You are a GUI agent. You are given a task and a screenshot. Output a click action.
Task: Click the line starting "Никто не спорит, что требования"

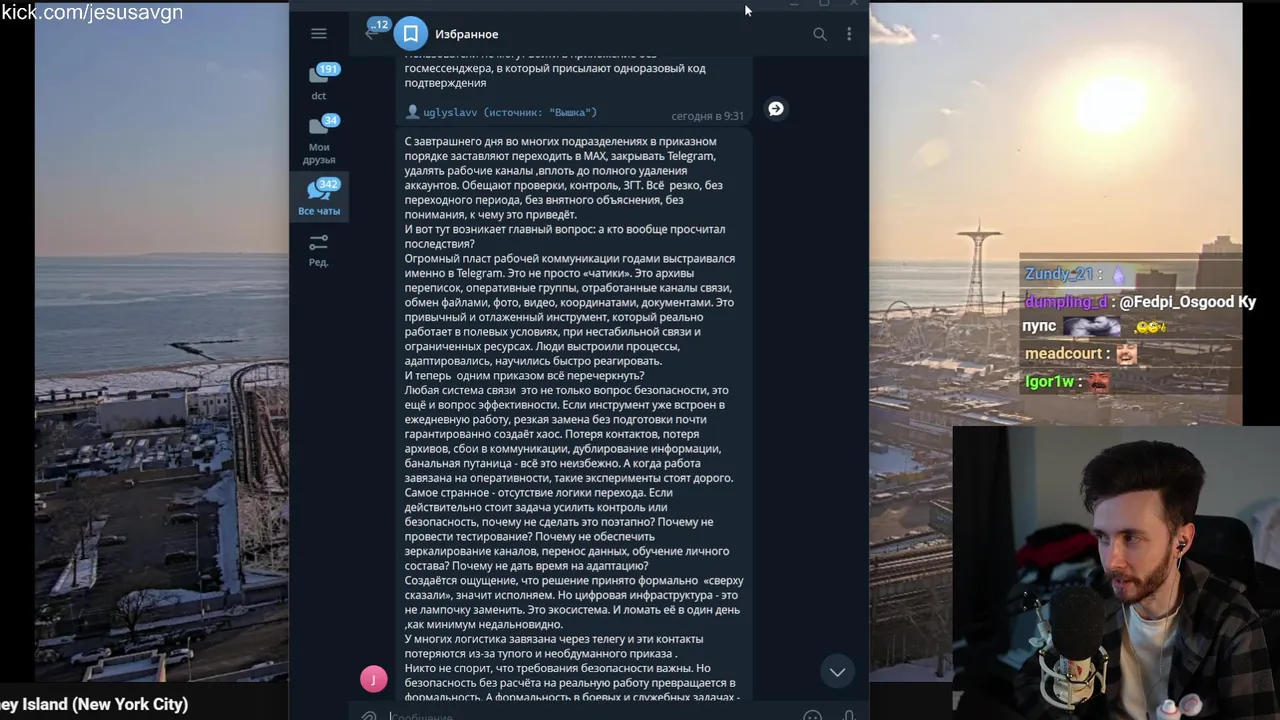point(557,669)
